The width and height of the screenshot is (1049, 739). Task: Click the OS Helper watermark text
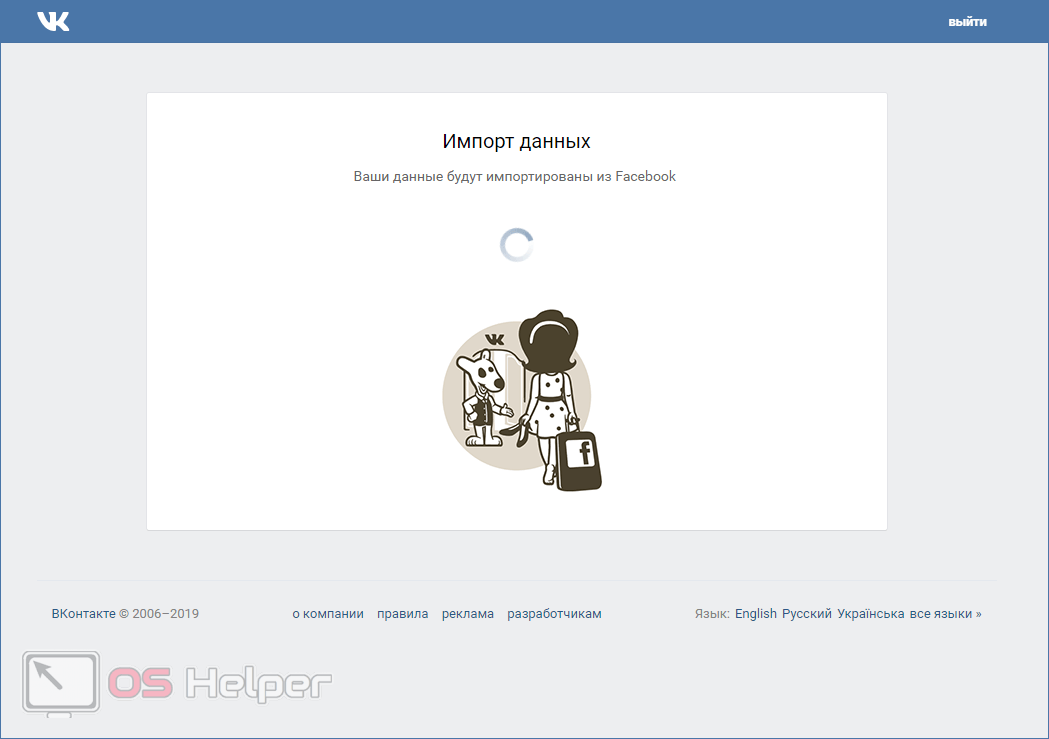(x=220, y=684)
